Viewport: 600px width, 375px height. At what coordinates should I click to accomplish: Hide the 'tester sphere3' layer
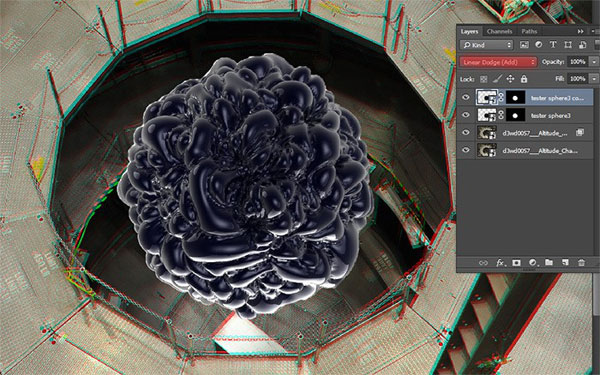[466, 114]
